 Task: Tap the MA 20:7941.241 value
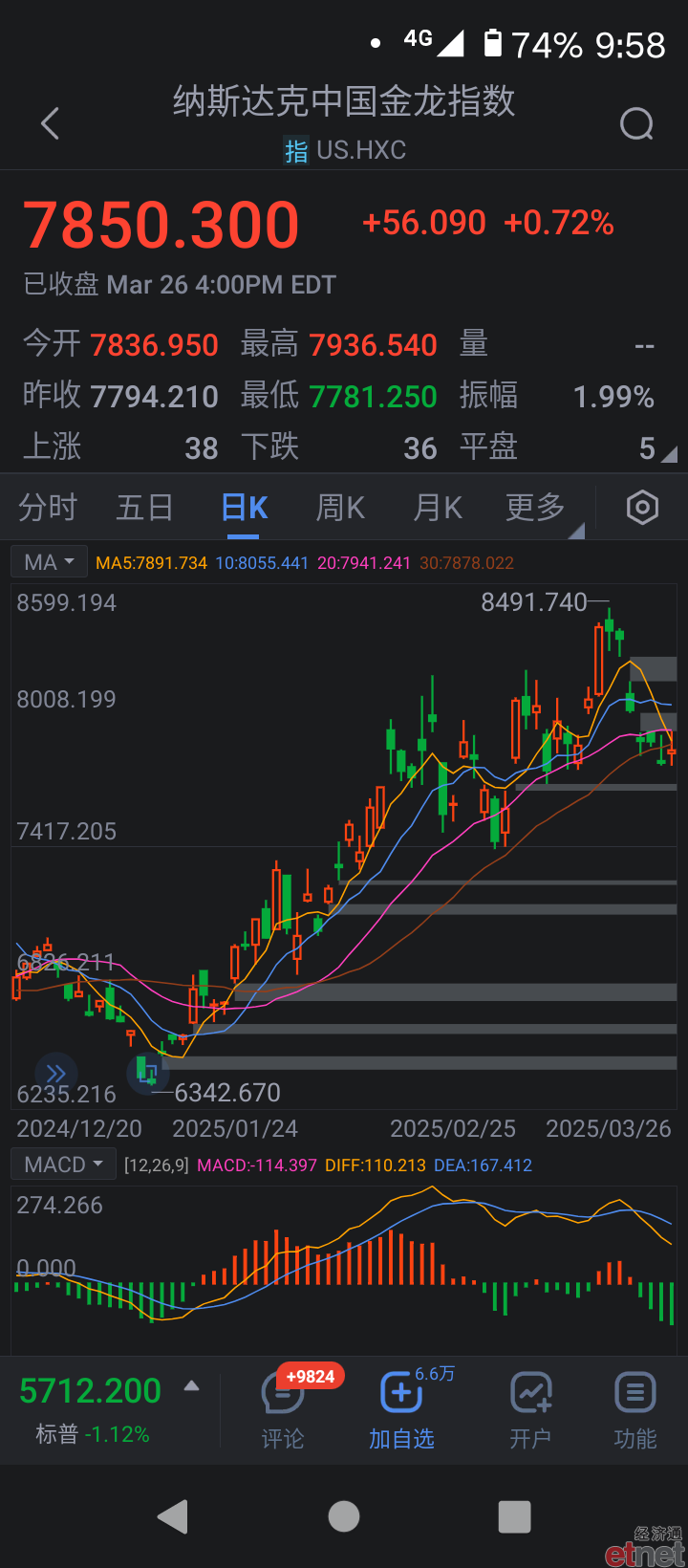point(364,563)
